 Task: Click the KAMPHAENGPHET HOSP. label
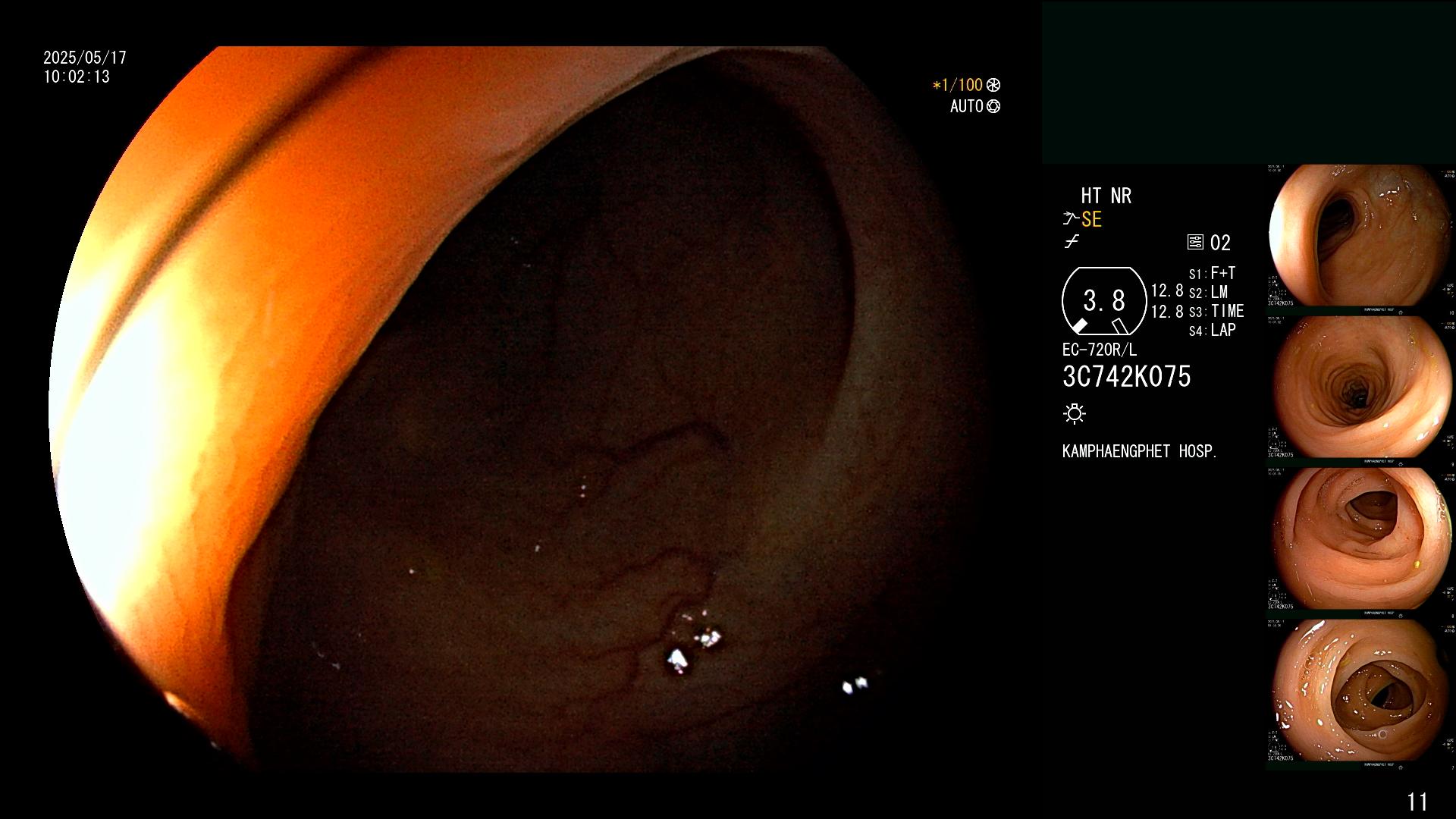point(1140,451)
